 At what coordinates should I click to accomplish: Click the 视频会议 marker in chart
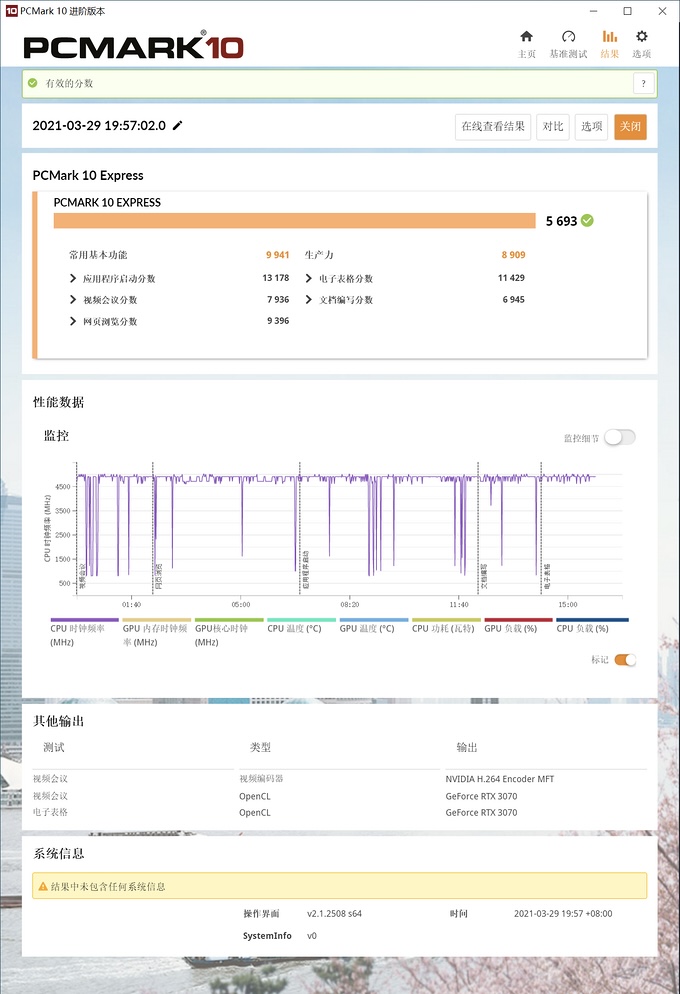[82, 576]
